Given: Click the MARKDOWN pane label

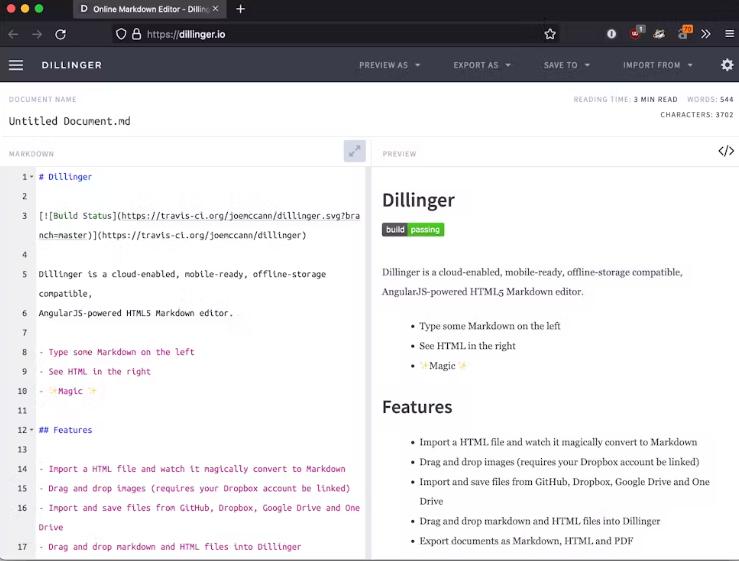Looking at the screenshot, I should pos(31,154).
